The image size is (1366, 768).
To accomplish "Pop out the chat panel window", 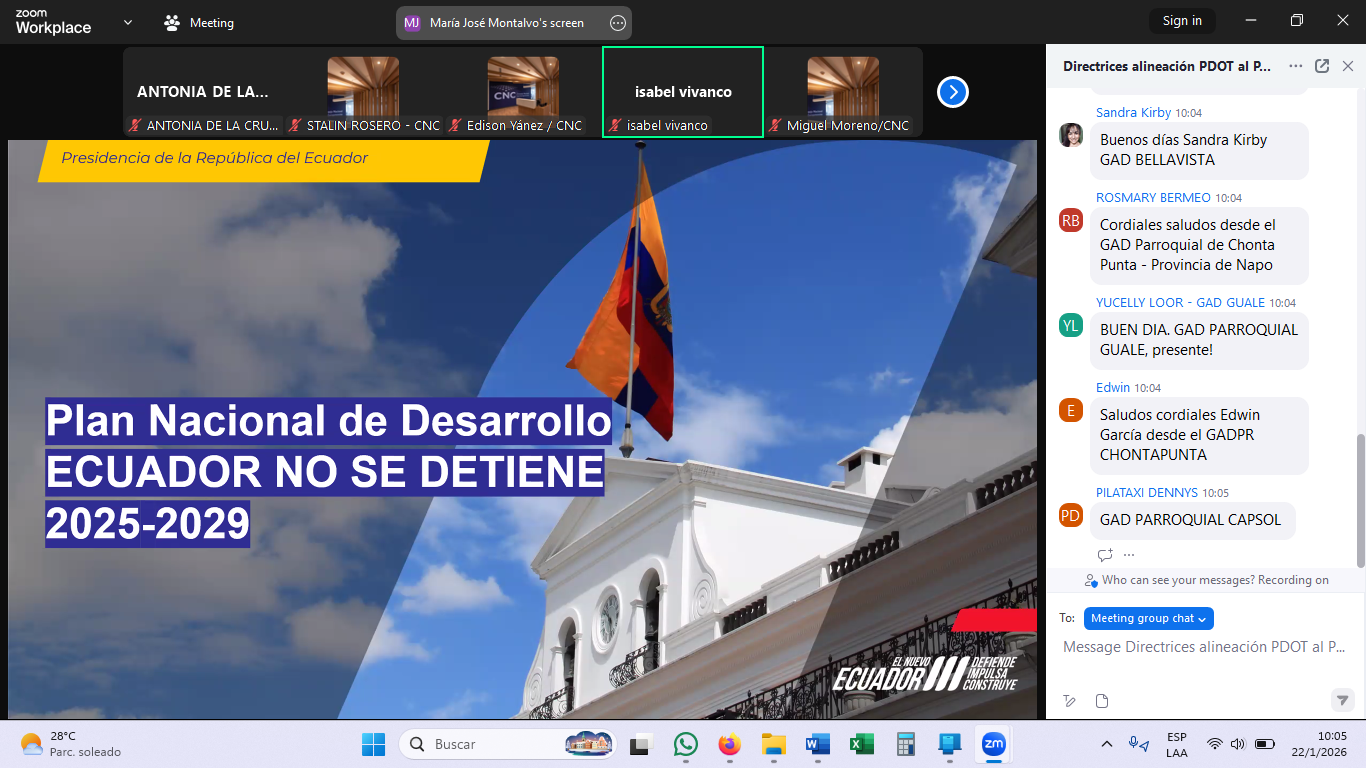I will tap(1322, 66).
